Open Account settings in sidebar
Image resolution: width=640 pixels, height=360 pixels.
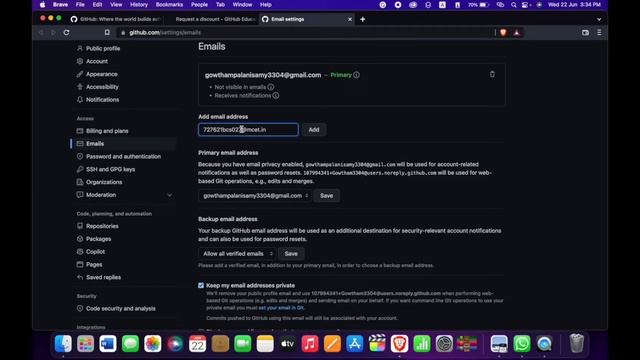pos(97,61)
